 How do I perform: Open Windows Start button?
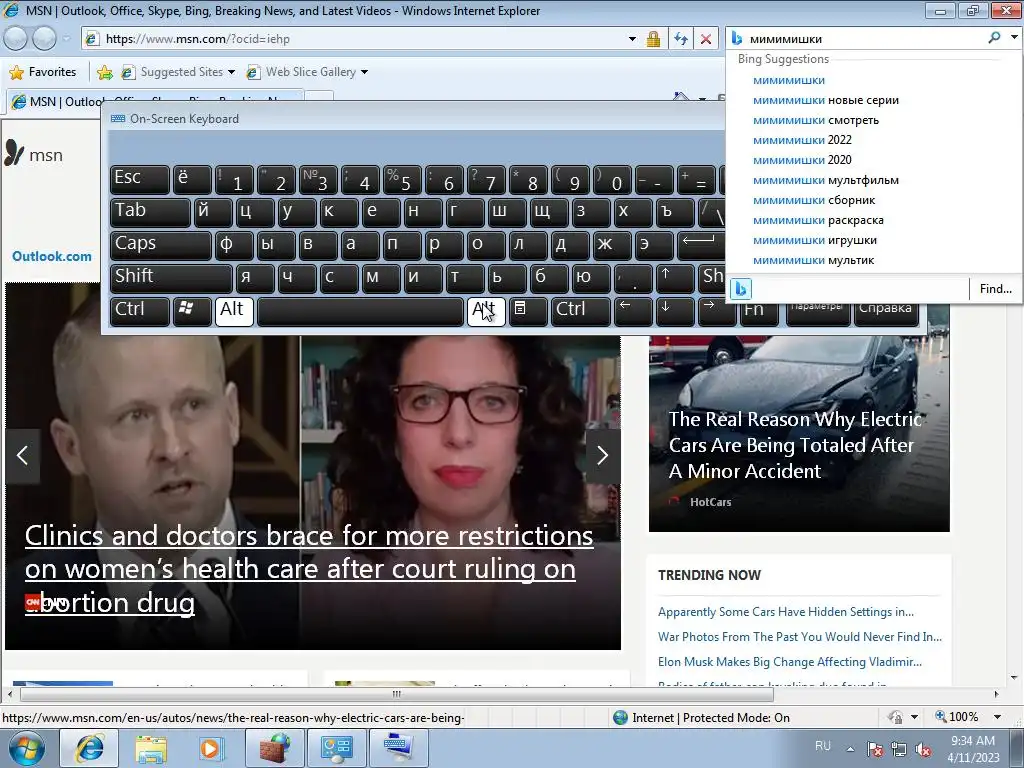(x=26, y=748)
